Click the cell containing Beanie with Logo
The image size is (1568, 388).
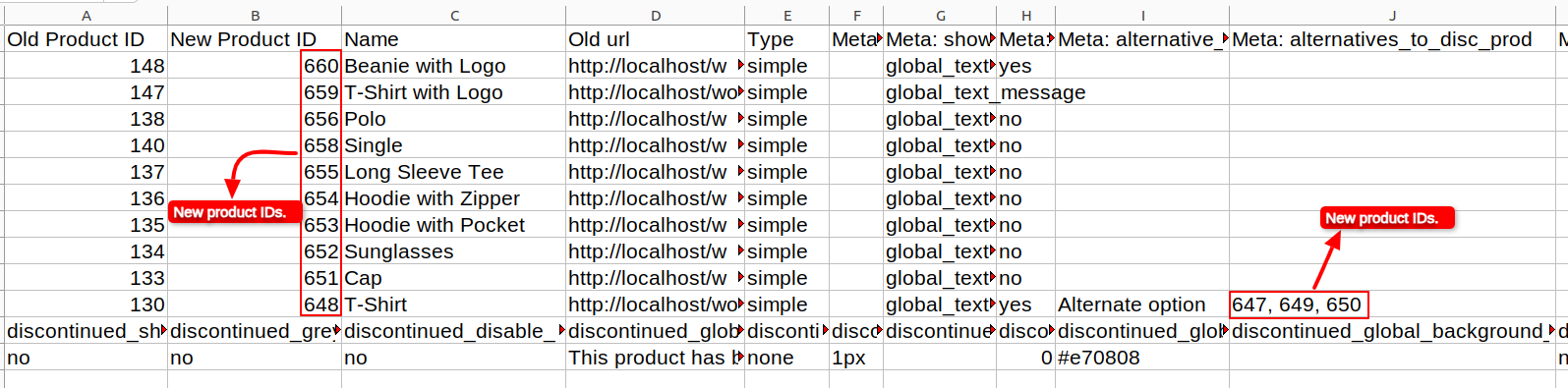click(x=453, y=66)
